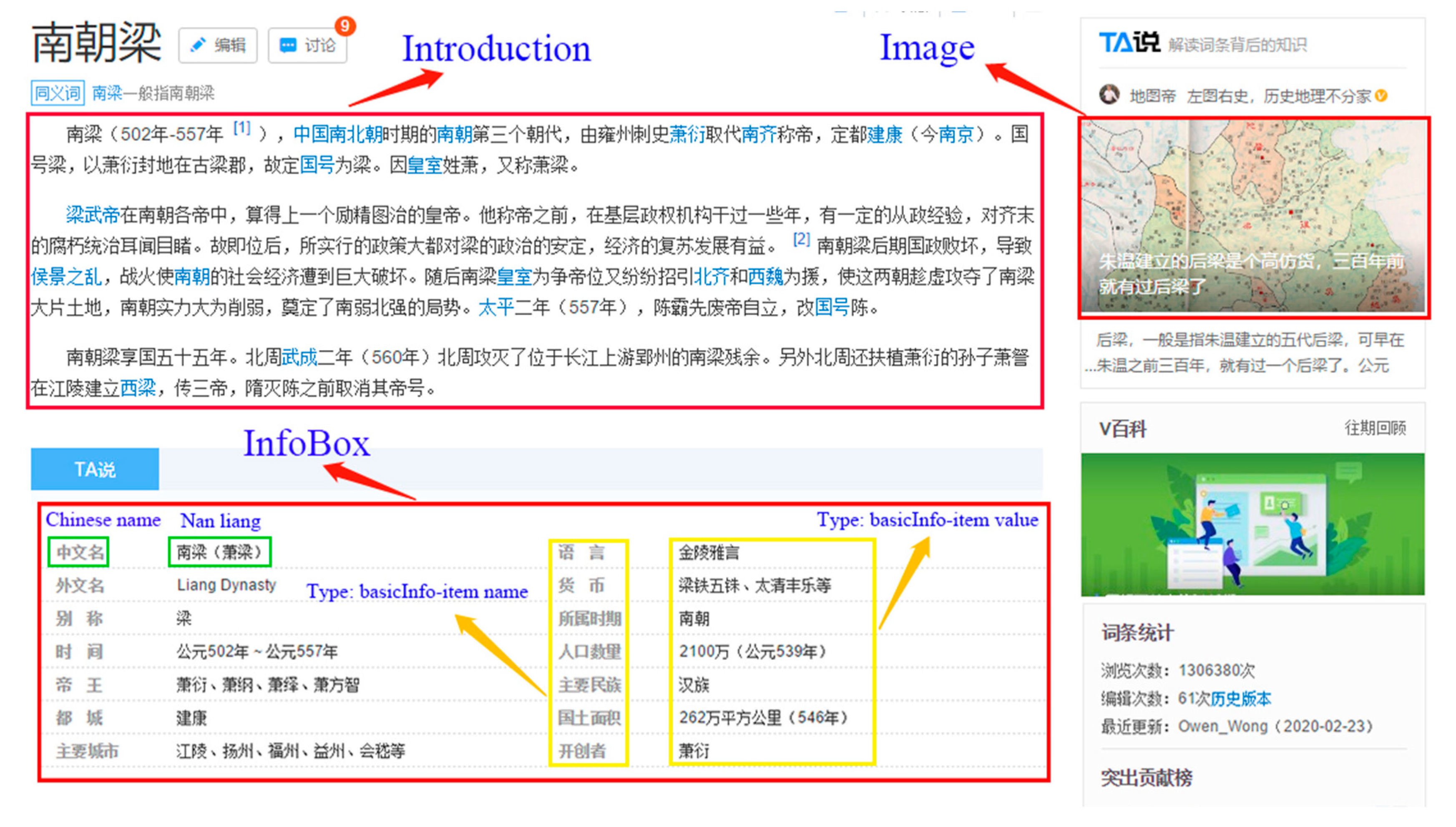The width and height of the screenshot is (1456, 827).
Task: Open the 历史版本 history link
Action: [1240, 699]
